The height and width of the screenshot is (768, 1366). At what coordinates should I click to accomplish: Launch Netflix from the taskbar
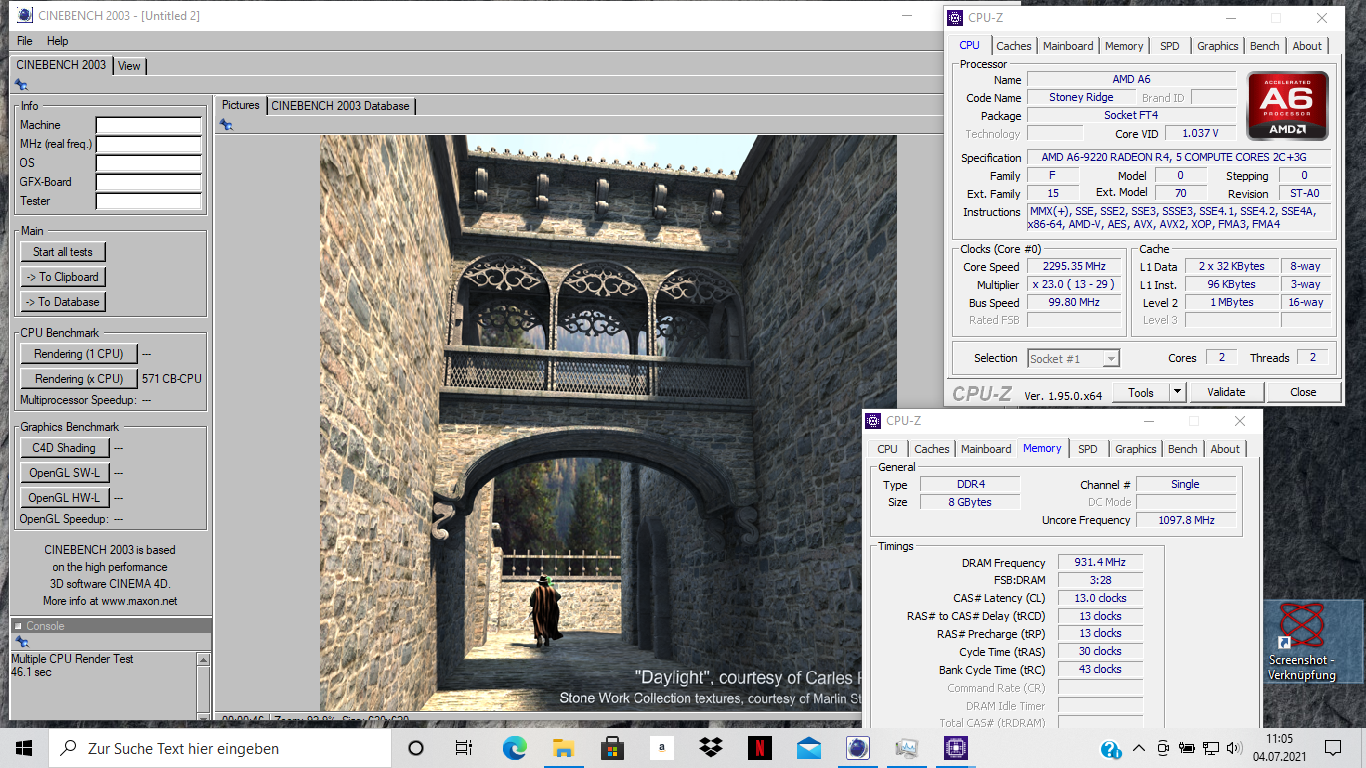(760, 748)
